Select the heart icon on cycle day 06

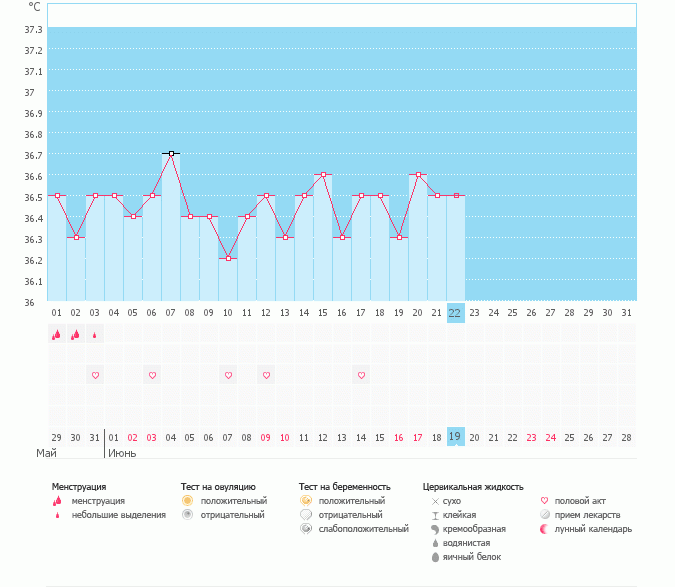[152, 375]
